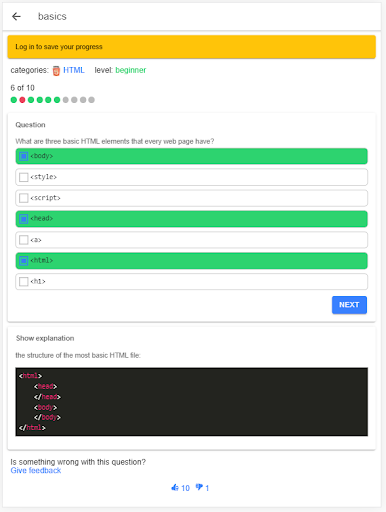386x512 pixels.
Task: Click the thumbs down icon
Action: tap(199, 487)
